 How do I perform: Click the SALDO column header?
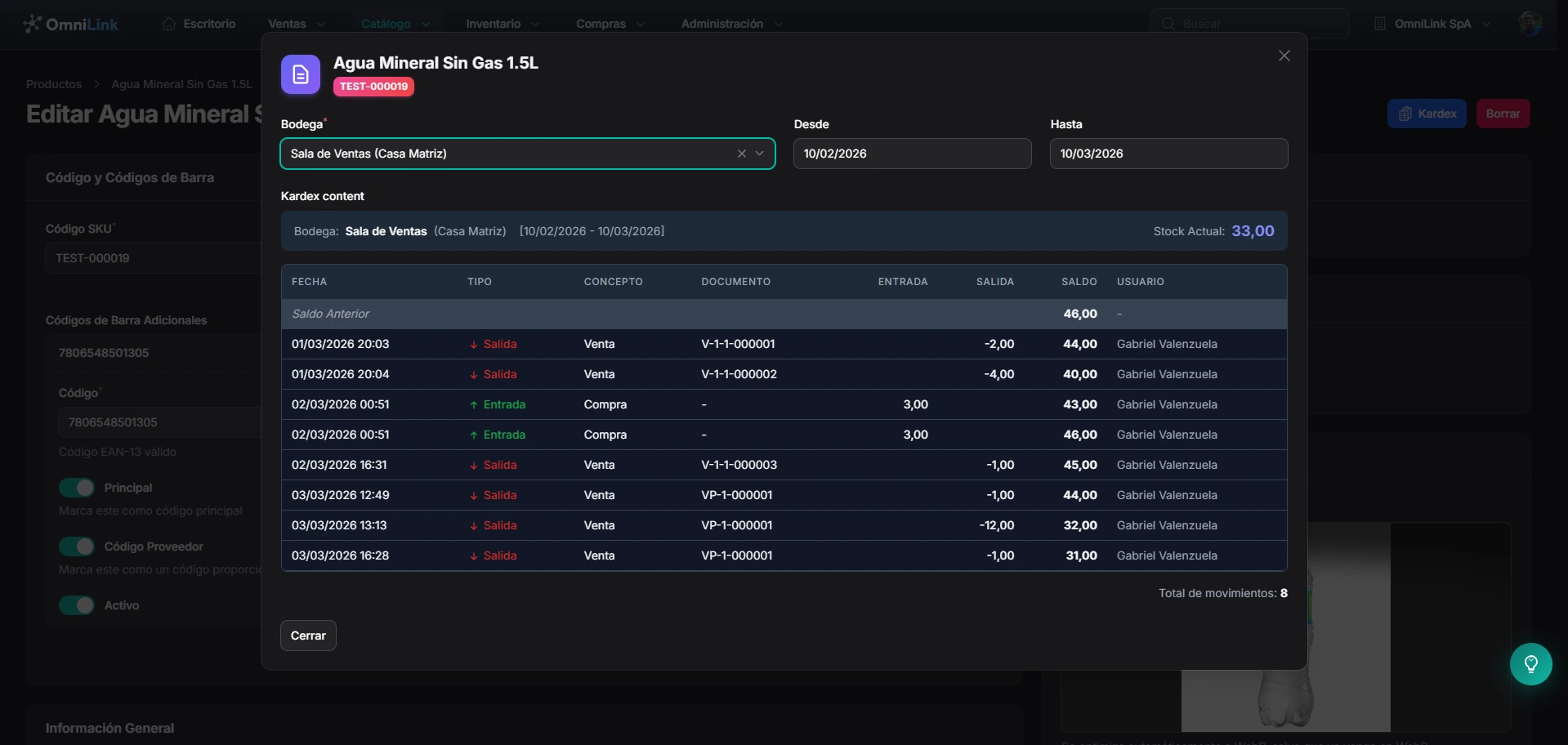[x=1079, y=282]
